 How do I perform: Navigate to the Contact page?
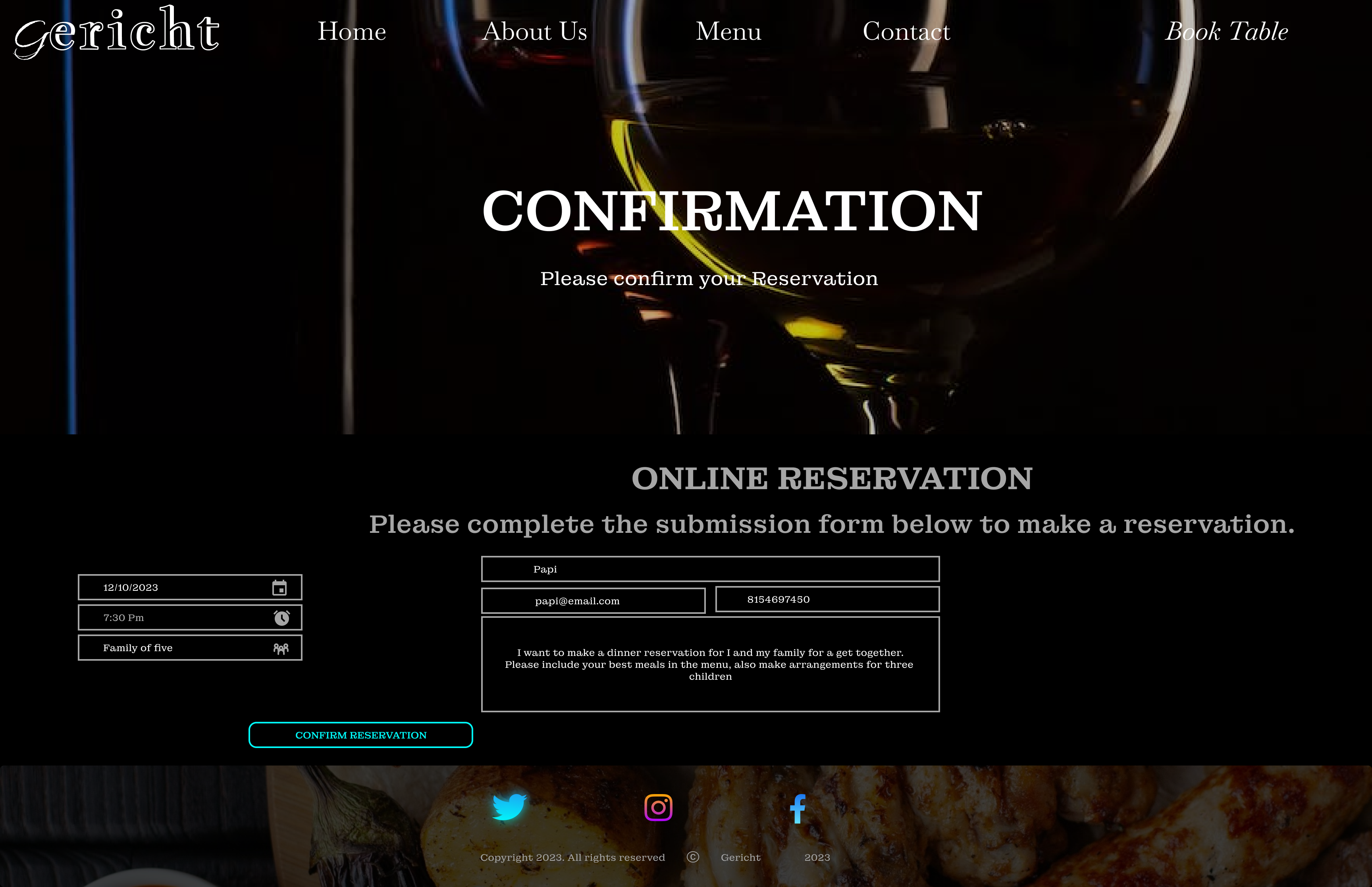coord(906,32)
